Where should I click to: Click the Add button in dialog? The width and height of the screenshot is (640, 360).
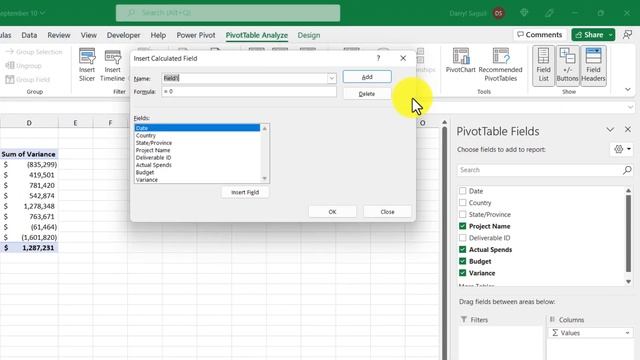point(367,77)
